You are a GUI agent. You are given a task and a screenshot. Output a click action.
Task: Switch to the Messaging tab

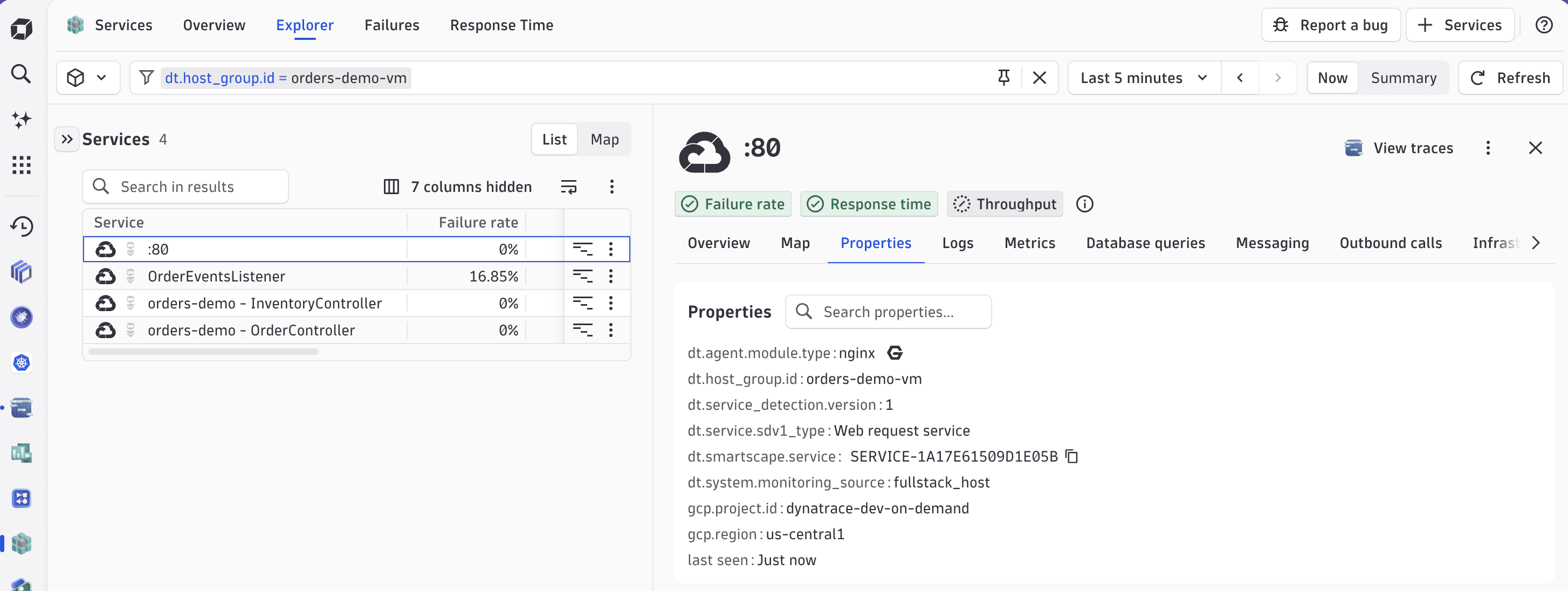click(1271, 243)
